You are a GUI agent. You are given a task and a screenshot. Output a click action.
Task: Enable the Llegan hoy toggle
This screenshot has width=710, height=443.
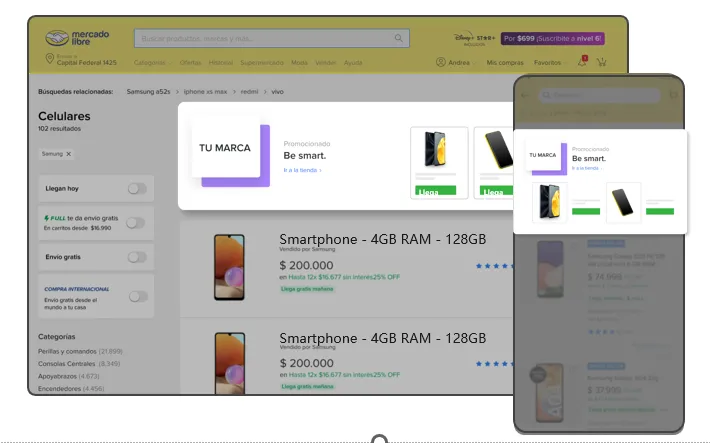[137, 188]
